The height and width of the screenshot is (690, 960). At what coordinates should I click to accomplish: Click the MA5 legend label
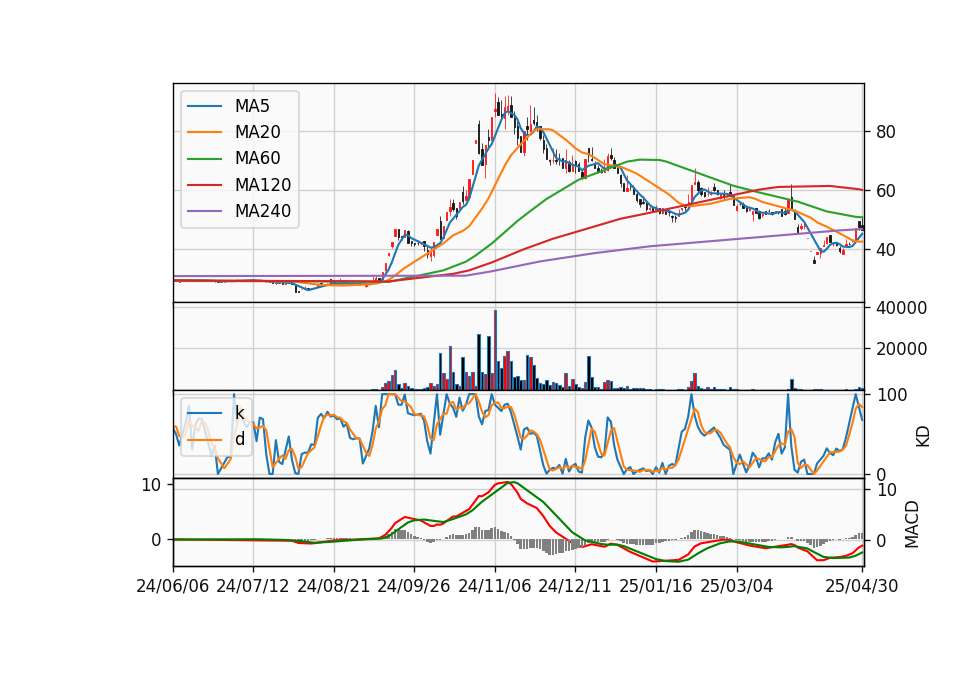tap(252, 106)
